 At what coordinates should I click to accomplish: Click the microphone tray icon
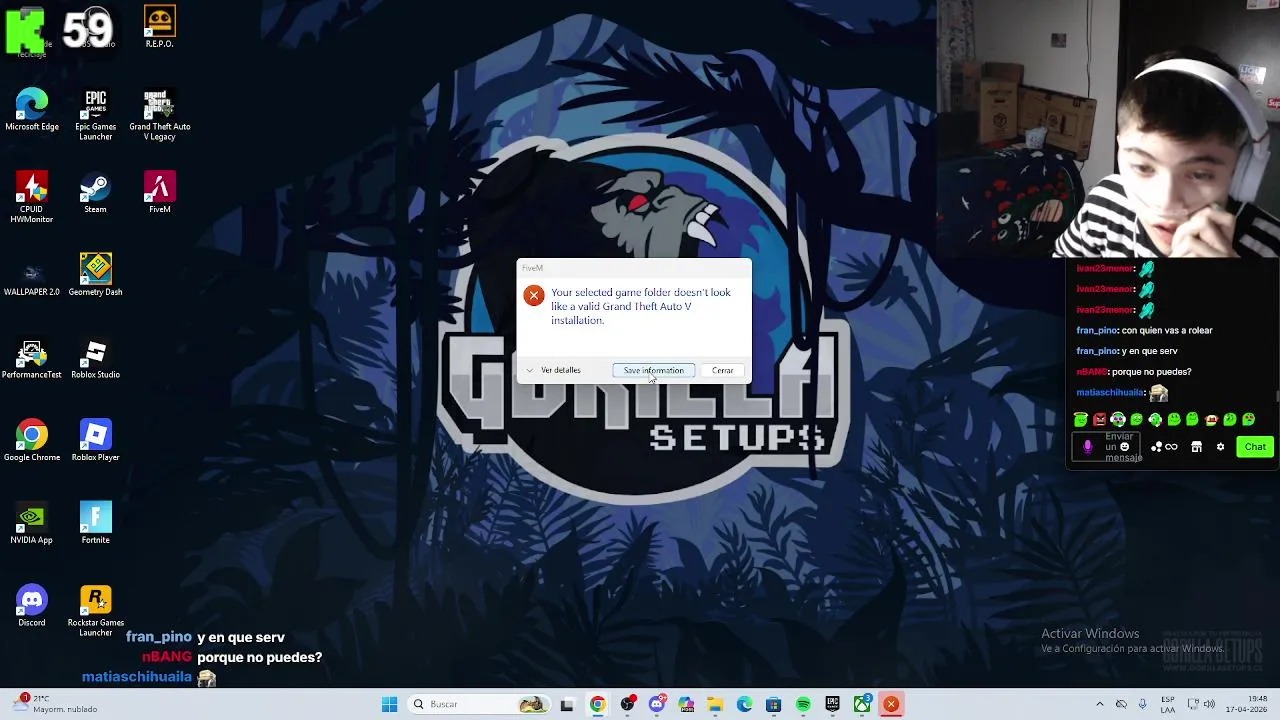tap(1142, 705)
